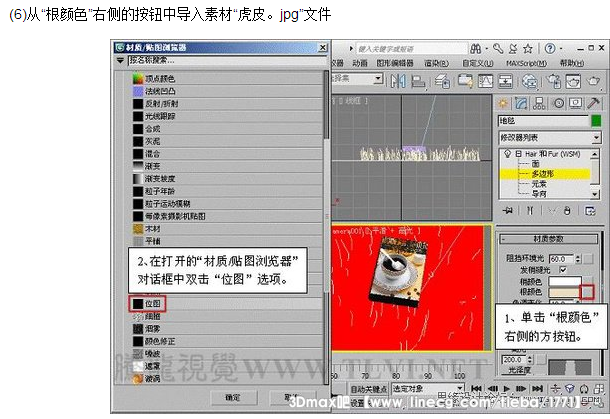610x419 pixels.
Task: Adjust the 阻挡环境光 spinner arrows
Action: tap(578, 259)
